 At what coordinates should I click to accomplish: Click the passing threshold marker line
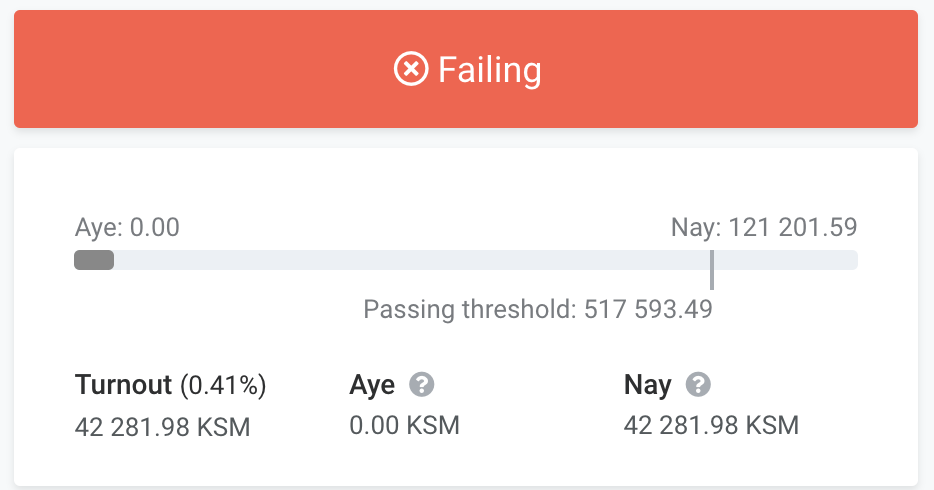coord(712,270)
